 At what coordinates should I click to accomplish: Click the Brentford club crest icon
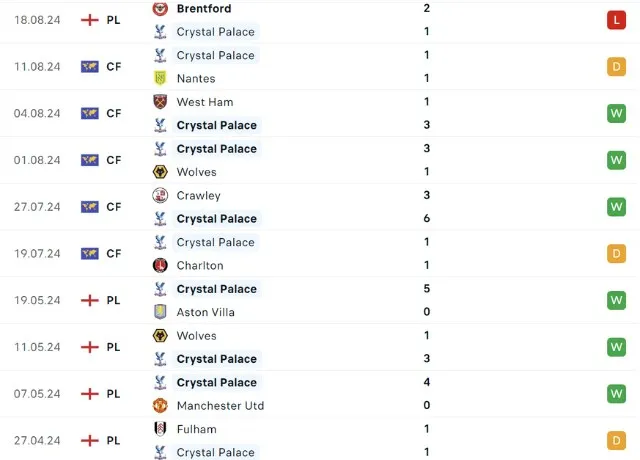[x=159, y=9]
